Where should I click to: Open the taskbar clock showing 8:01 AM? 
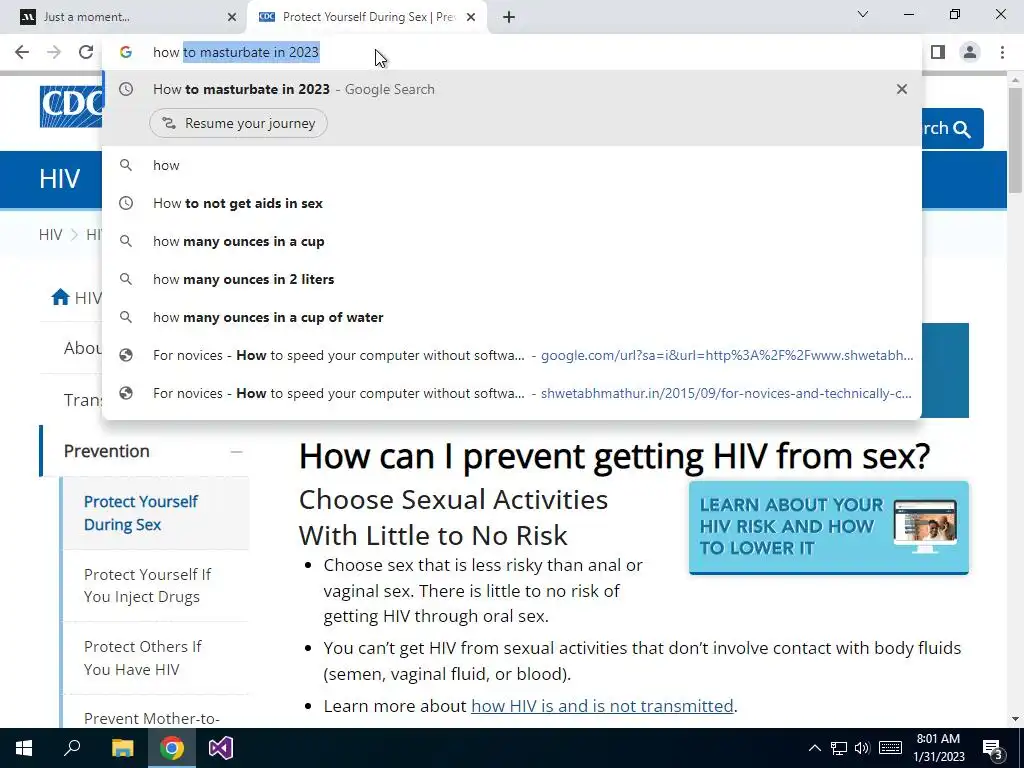click(x=938, y=748)
